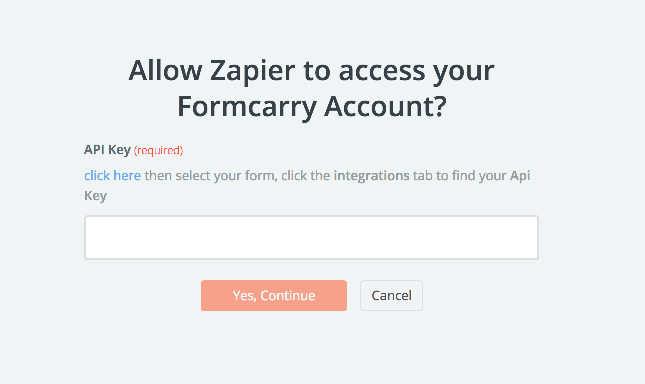Click the 'Allow Zapier to access your' heading line

tap(311, 70)
